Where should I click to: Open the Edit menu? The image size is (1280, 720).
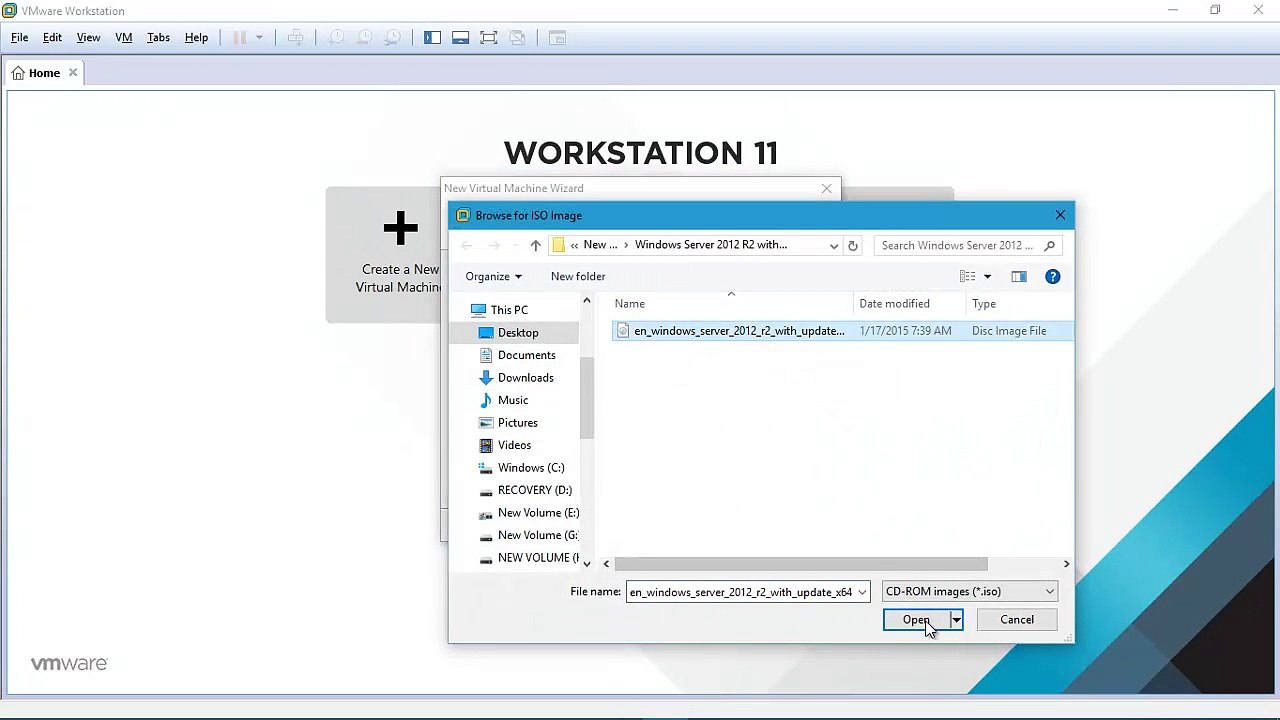pos(52,38)
